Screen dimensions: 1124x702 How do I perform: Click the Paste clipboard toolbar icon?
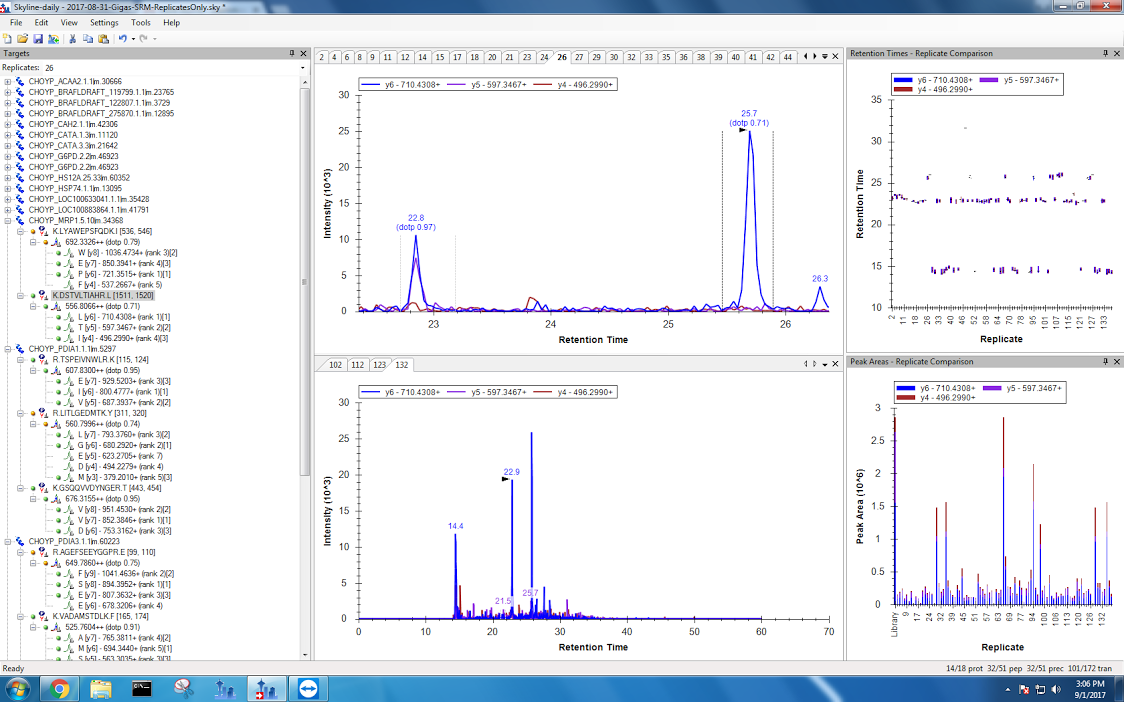103,38
